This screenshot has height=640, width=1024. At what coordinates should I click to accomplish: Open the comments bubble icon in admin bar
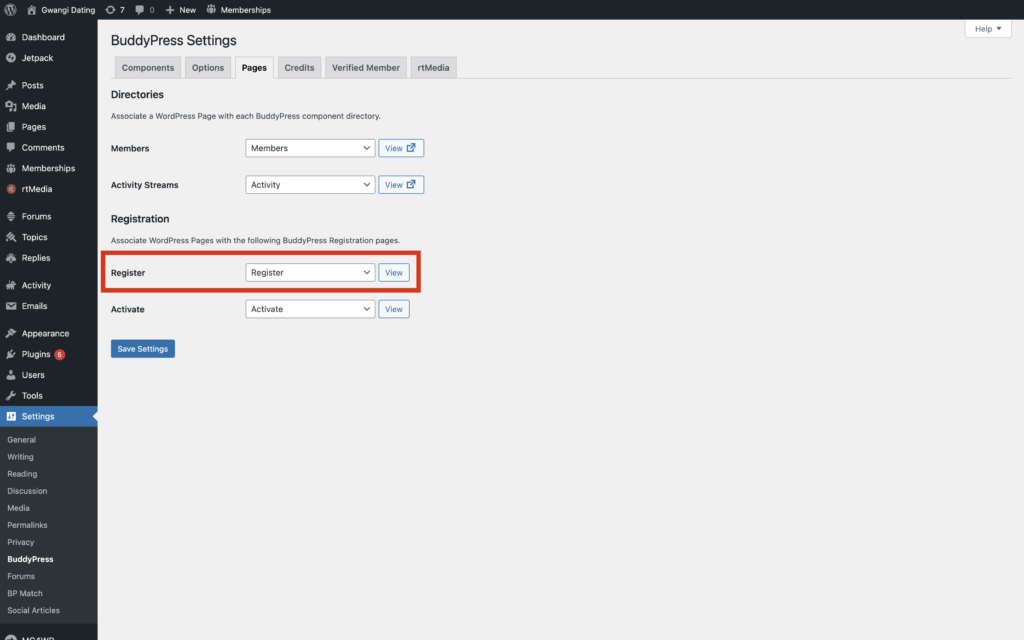click(x=139, y=10)
